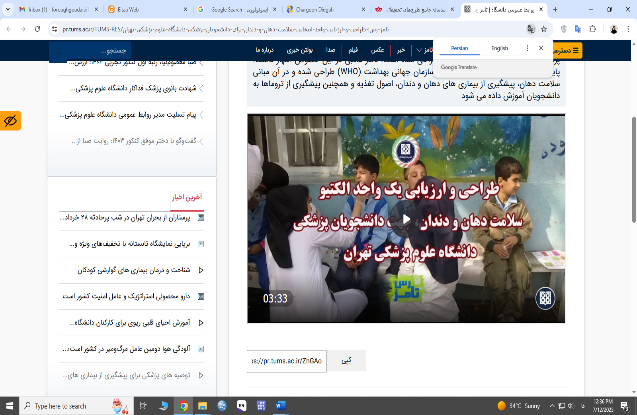This screenshot has height=415, width=637.
Task: Open Task View on the taskbar
Action: [143, 406]
